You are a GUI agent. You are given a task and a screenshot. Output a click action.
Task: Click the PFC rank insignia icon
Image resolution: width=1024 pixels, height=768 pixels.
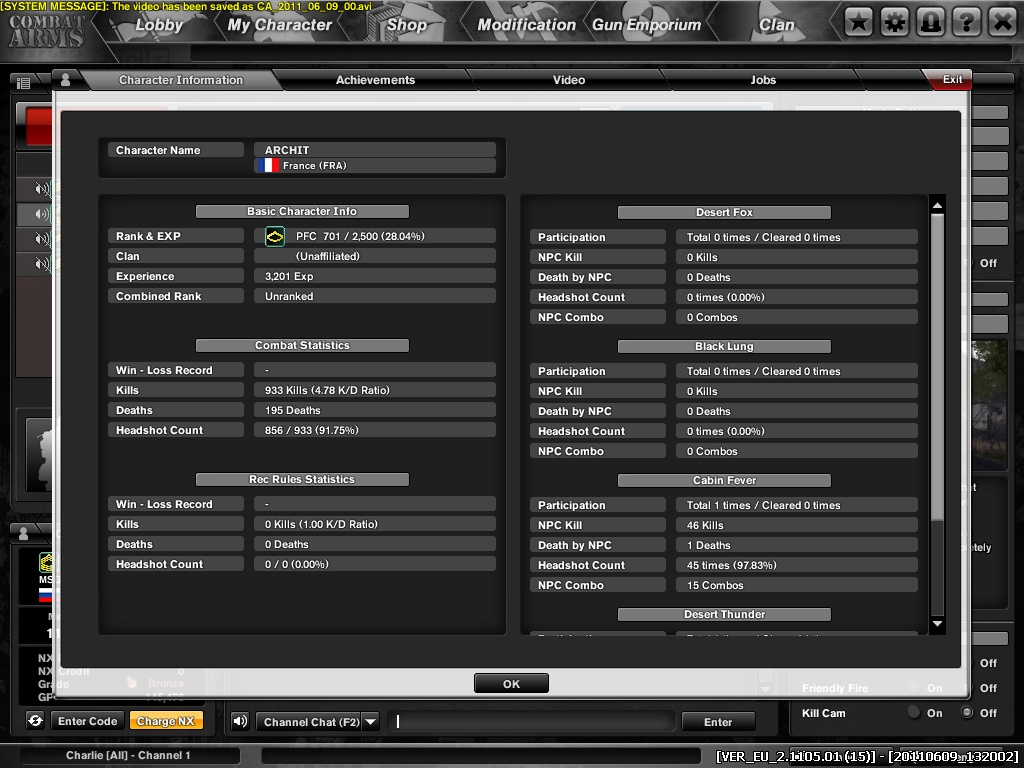click(275, 236)
